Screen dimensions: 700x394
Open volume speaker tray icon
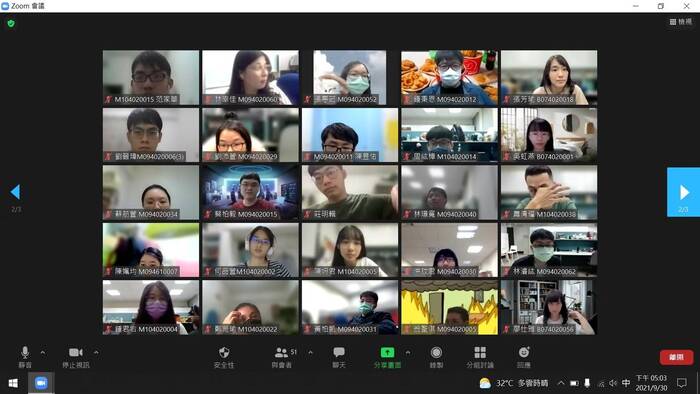tap(613, 383)
